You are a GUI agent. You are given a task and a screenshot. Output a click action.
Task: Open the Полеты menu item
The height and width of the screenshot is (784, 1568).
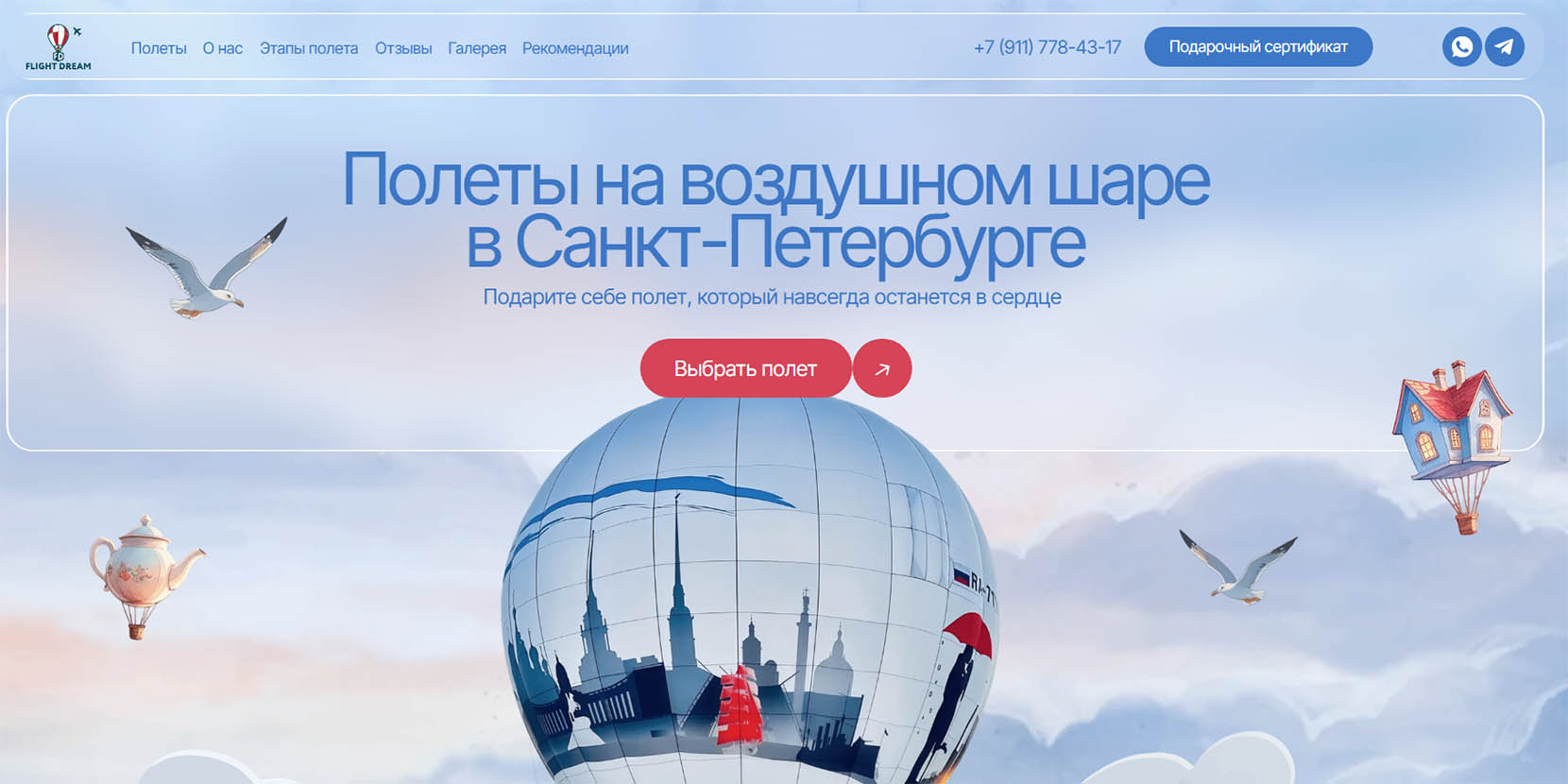coord(159,48)
